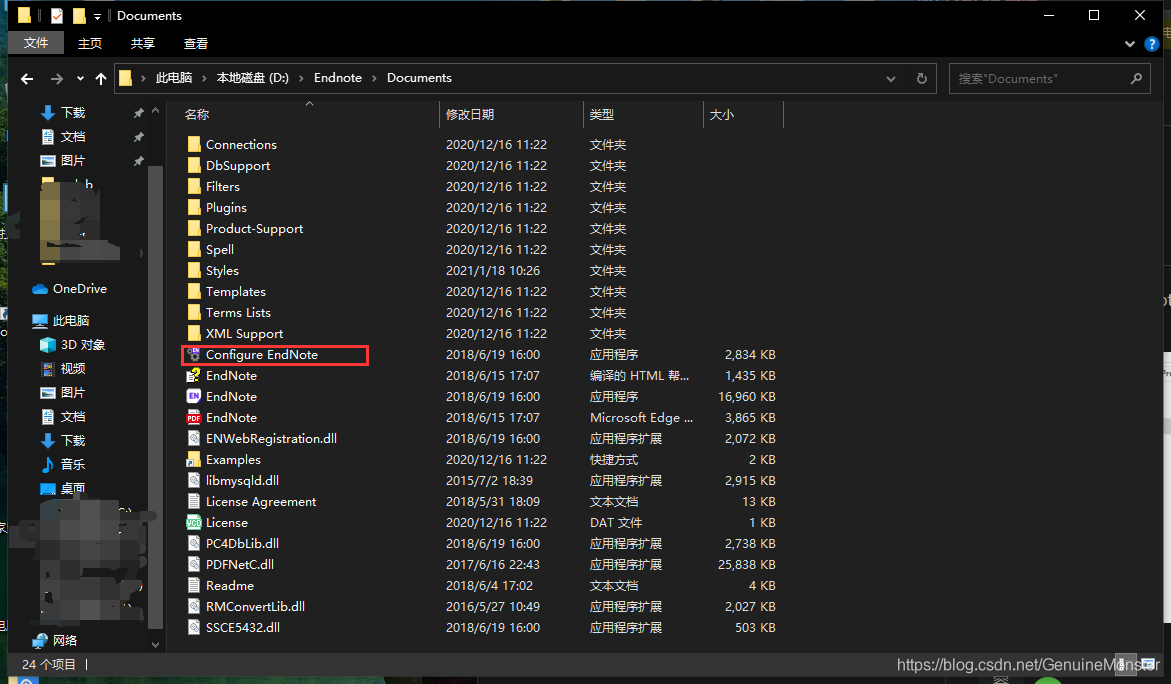Open the Examples shortcut icon
This screenshot has height=684, width=1171.
tap(194, 459)
